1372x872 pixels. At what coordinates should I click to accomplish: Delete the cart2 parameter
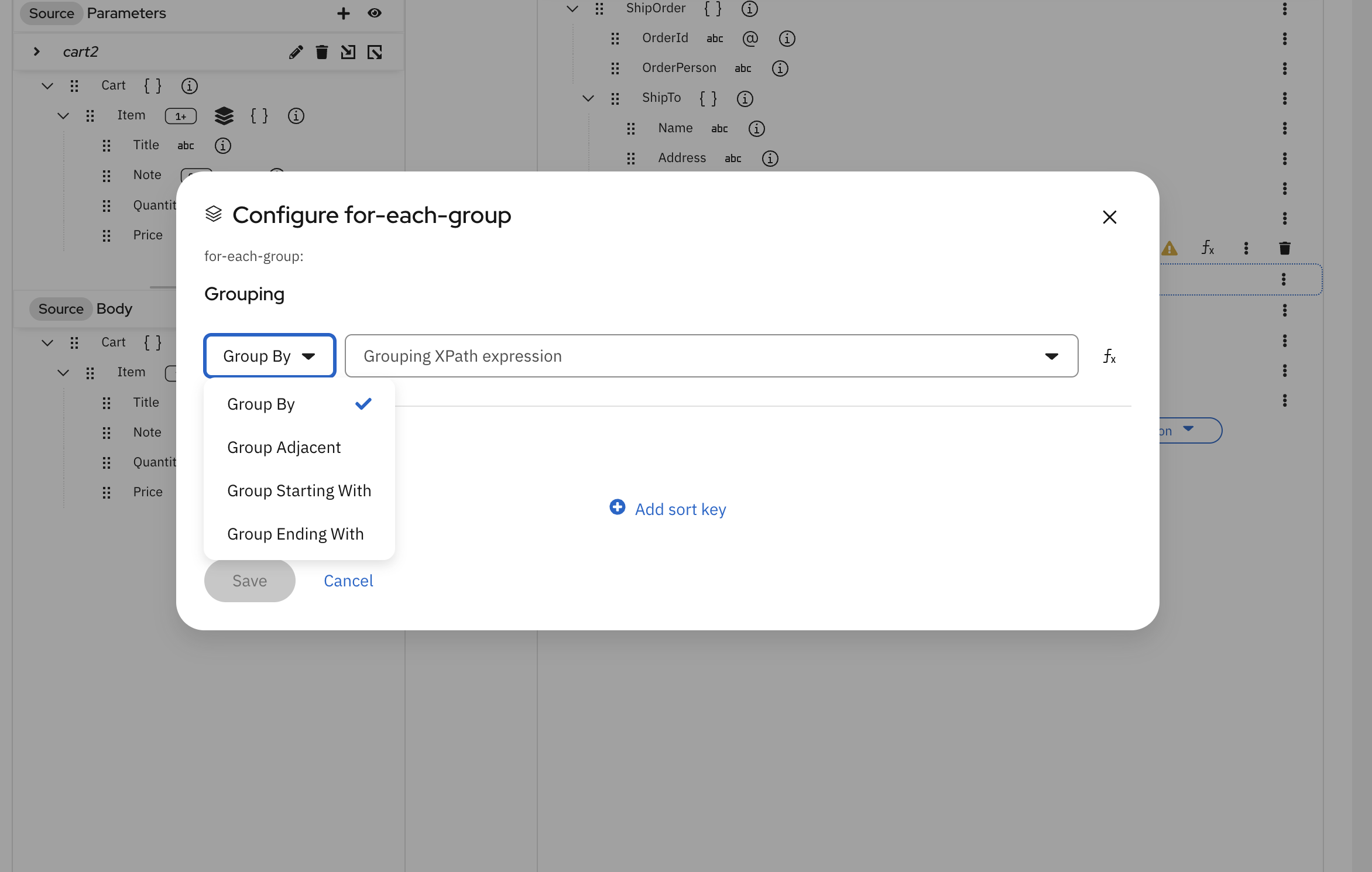tap(322, 52)
